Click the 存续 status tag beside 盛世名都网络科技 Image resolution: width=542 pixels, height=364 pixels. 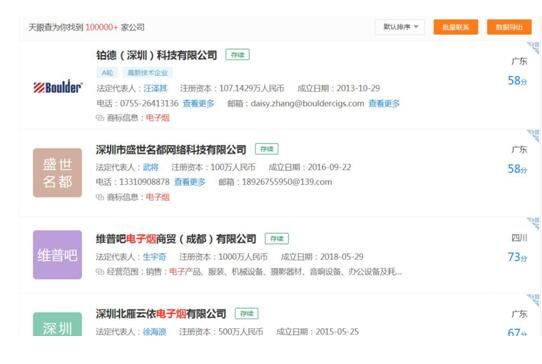[x=267, y=149]
